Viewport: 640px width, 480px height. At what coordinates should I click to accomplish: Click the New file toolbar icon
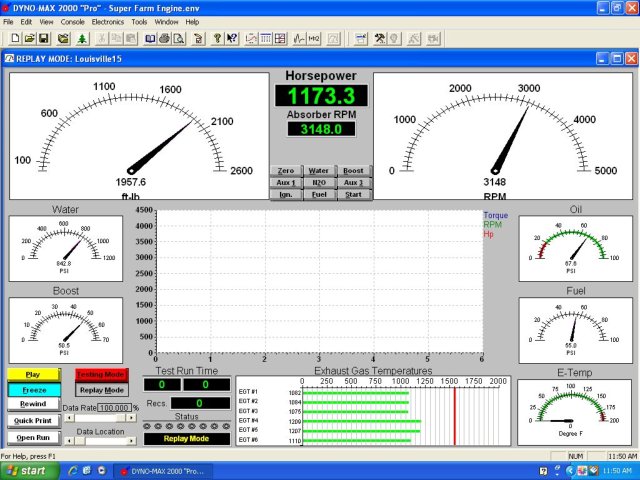(x=15, y=38)
